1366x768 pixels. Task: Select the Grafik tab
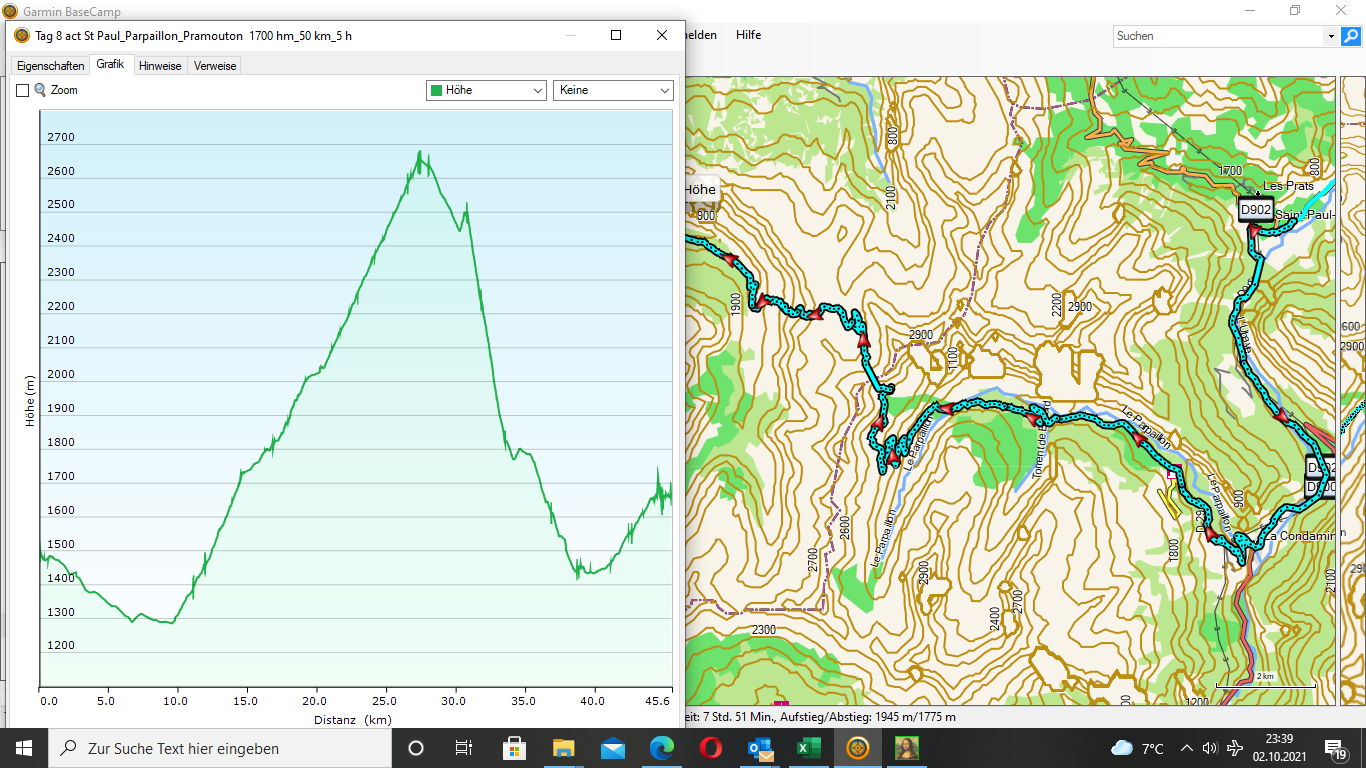pos(110,64)
